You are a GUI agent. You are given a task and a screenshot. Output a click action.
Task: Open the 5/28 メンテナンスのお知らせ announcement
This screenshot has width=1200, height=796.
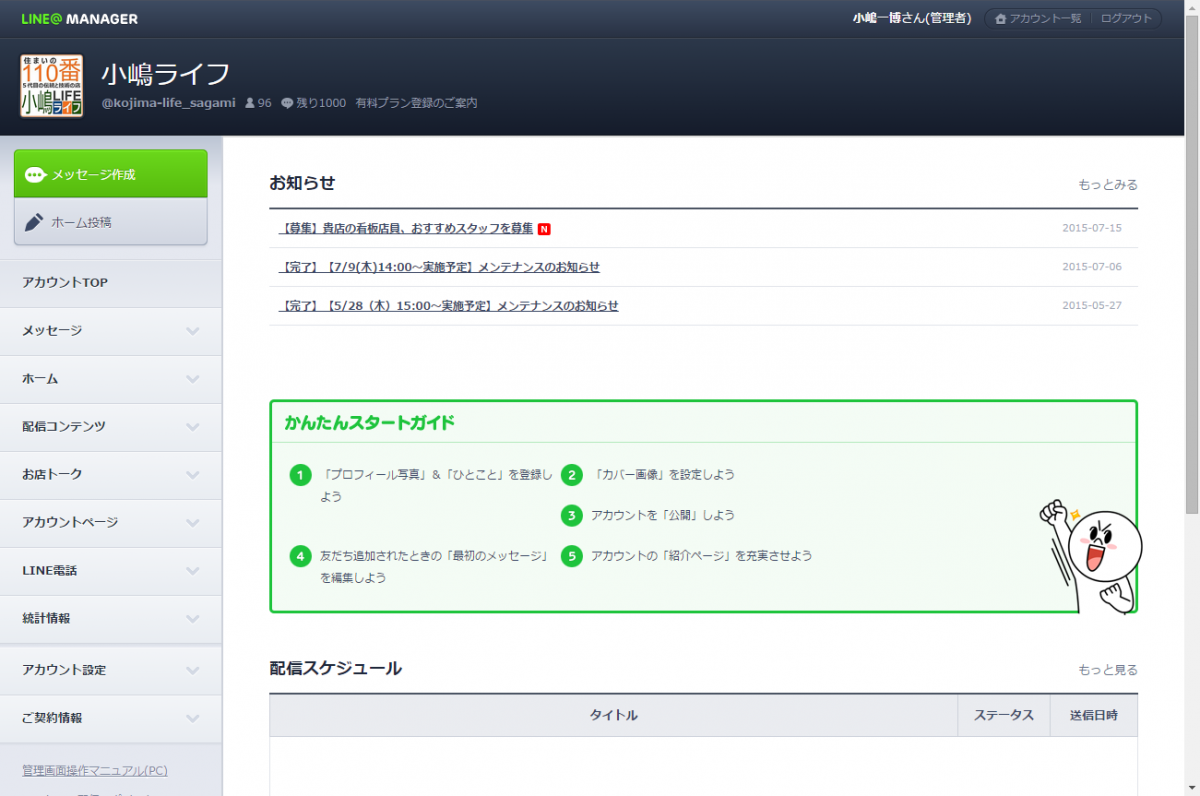coord(448,306)
